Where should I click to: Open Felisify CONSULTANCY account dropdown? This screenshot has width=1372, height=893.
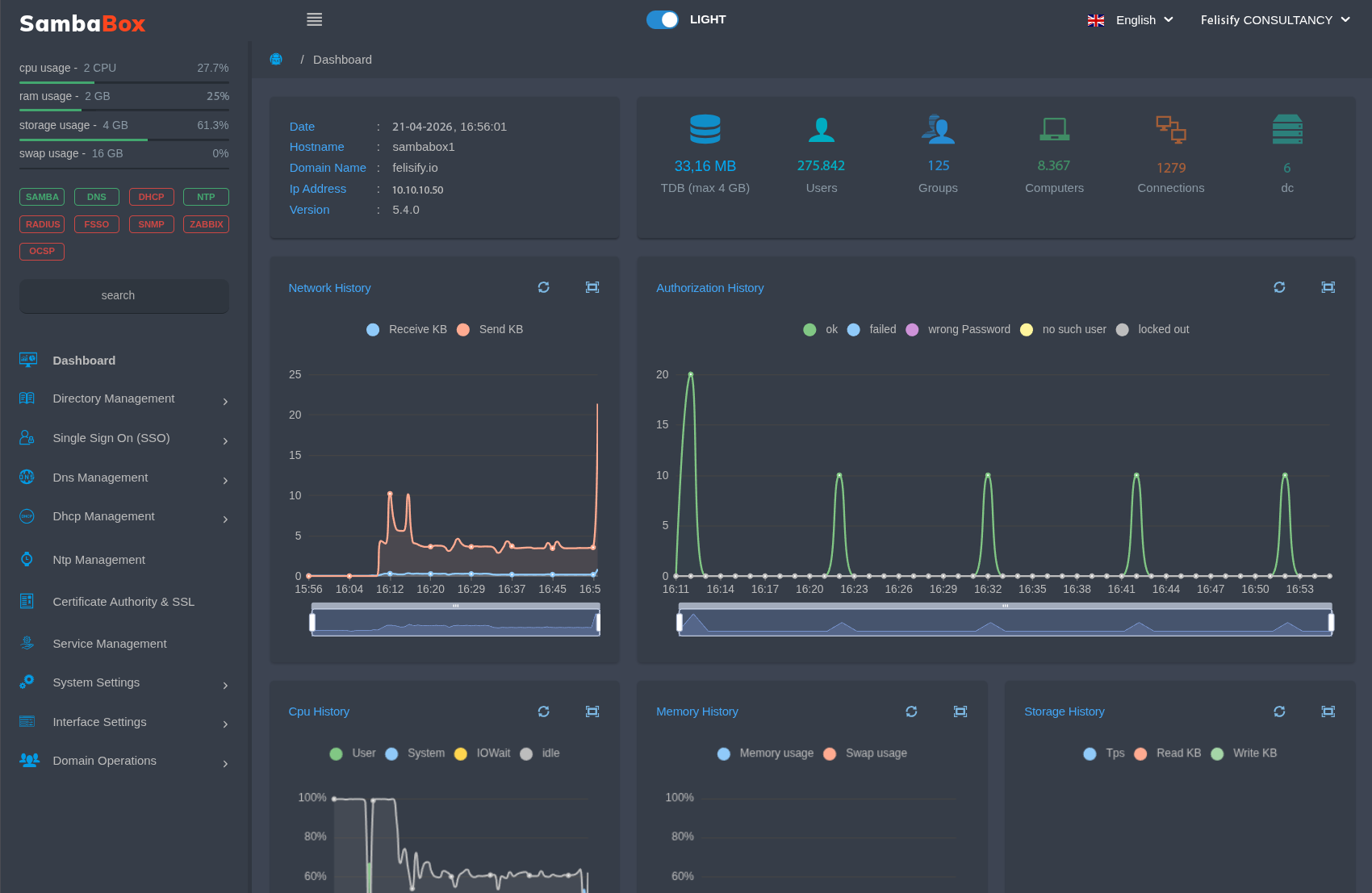[1274, 20]
